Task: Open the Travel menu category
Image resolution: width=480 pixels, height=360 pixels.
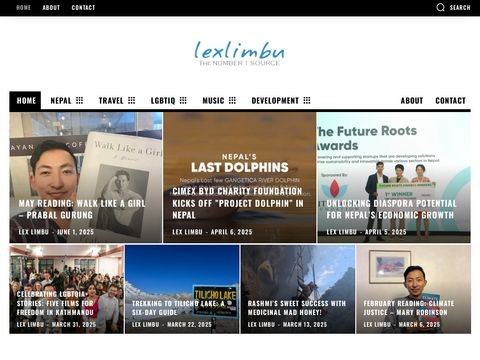Action: click(x=111, y=101)
